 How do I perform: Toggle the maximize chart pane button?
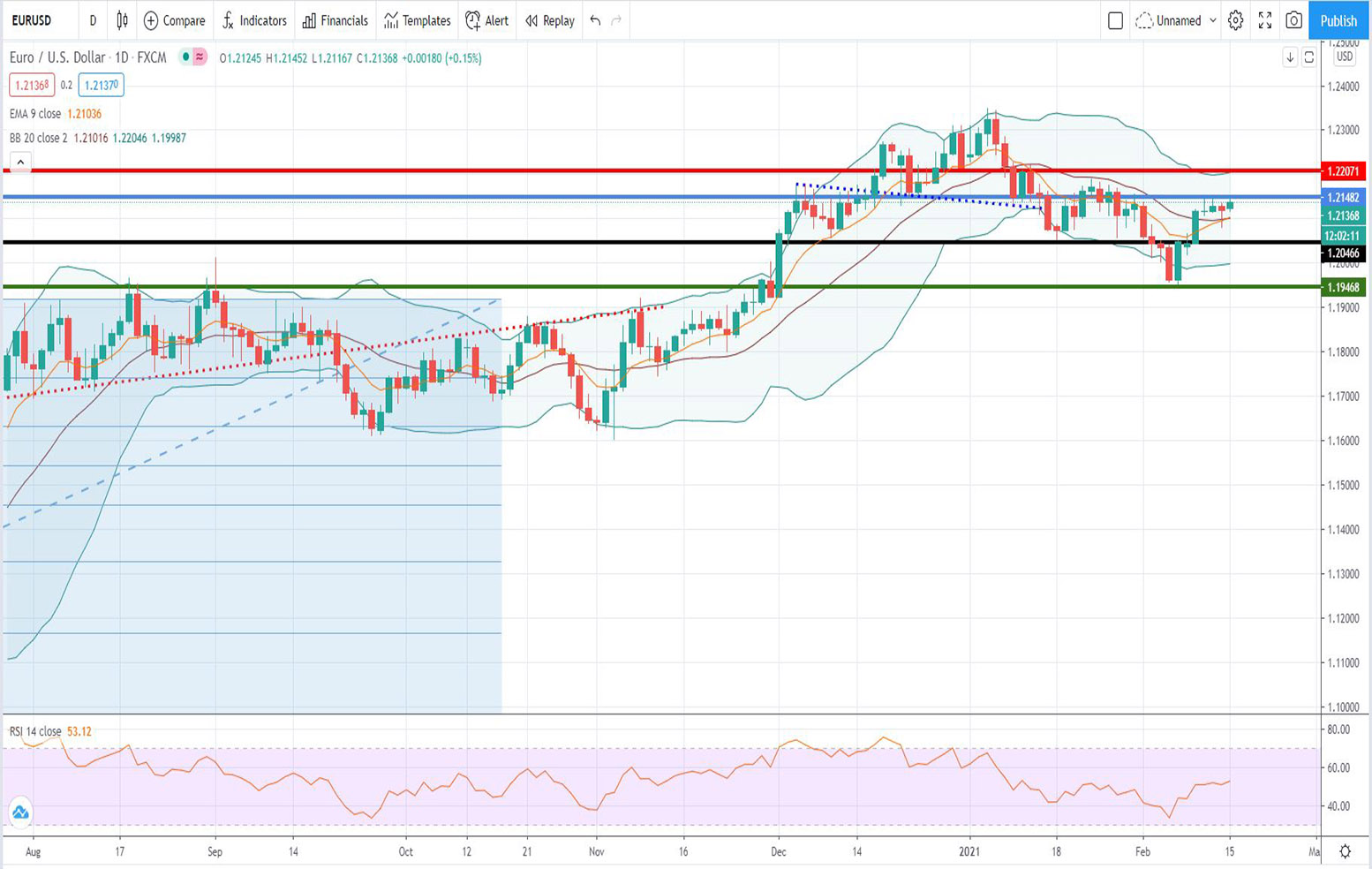[x=1309, y=57]
